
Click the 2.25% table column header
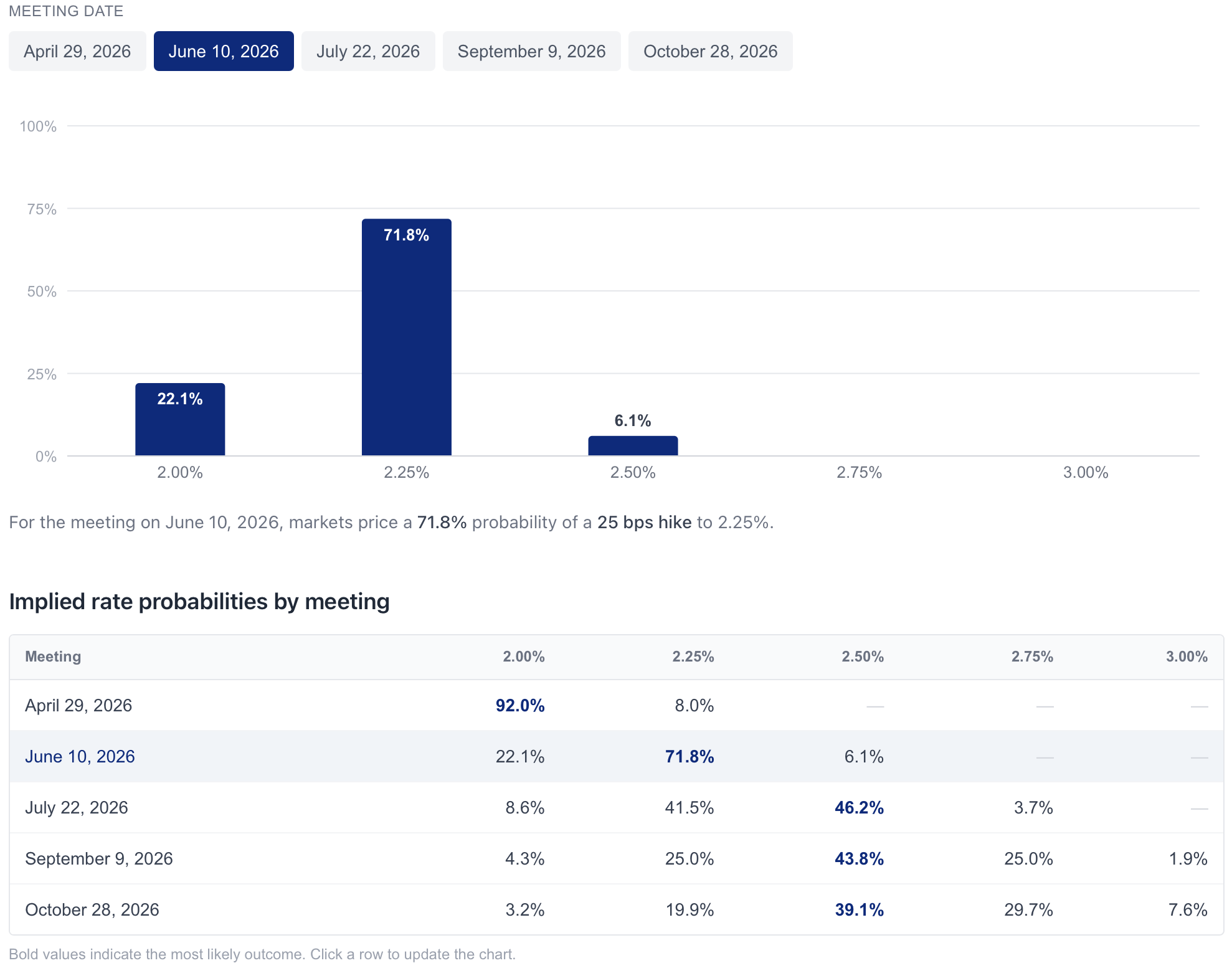click(x=693, y=657)
